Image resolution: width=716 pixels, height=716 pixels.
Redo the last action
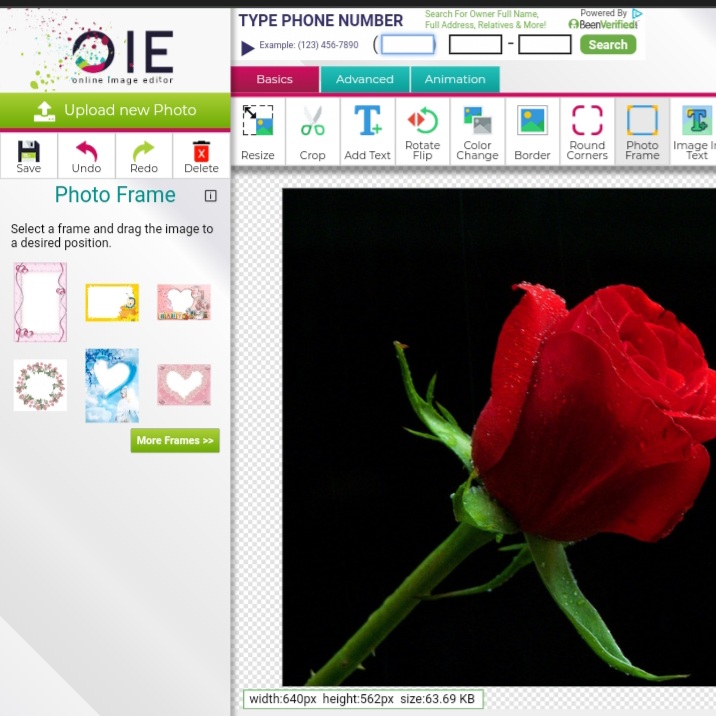point(144,156)
